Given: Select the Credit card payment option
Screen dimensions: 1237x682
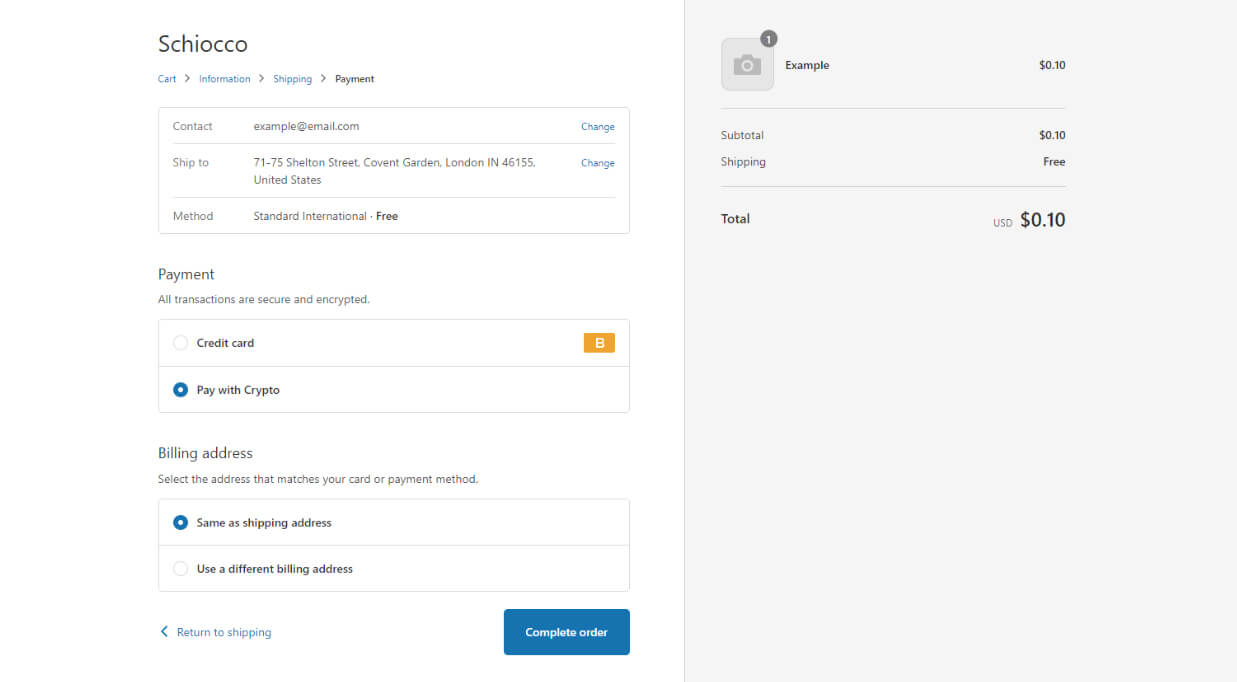Looking at the screenshot, I should coord(181,343).
